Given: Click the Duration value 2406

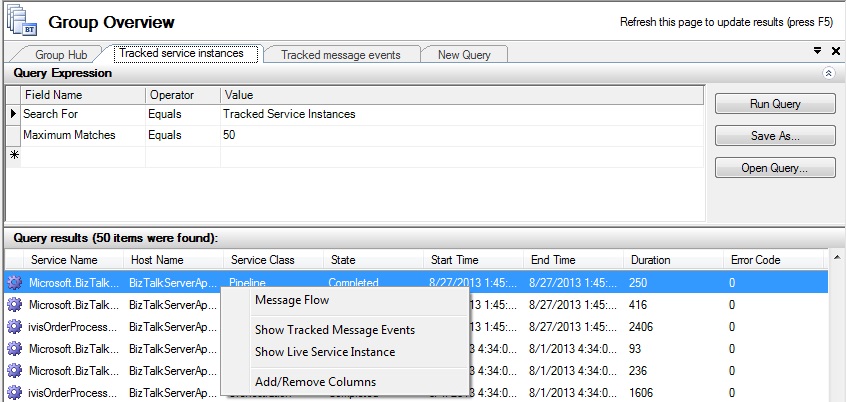Looking at the screenshot, I should 641,326.
